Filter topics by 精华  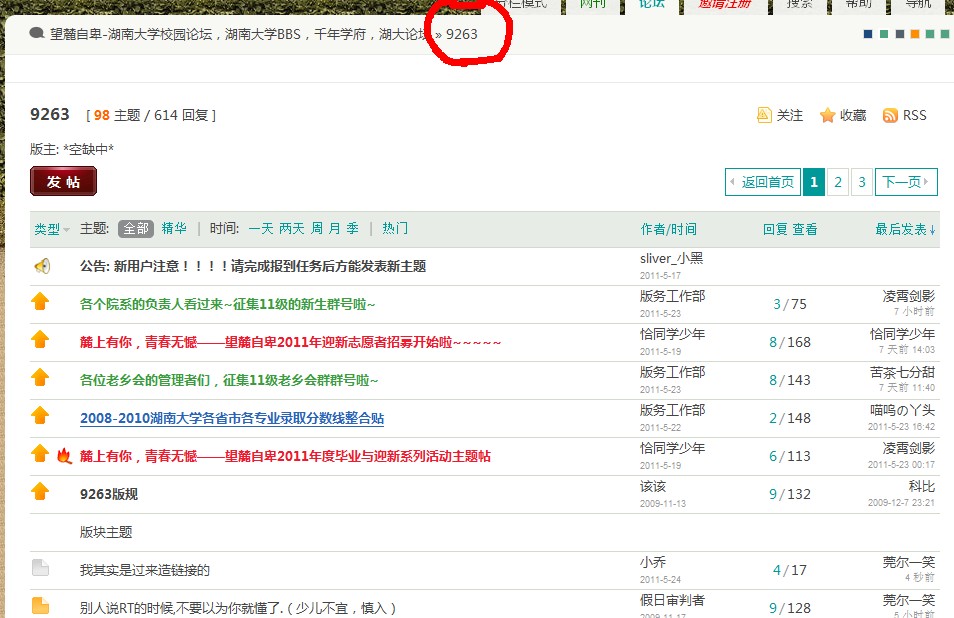[174, 228]
